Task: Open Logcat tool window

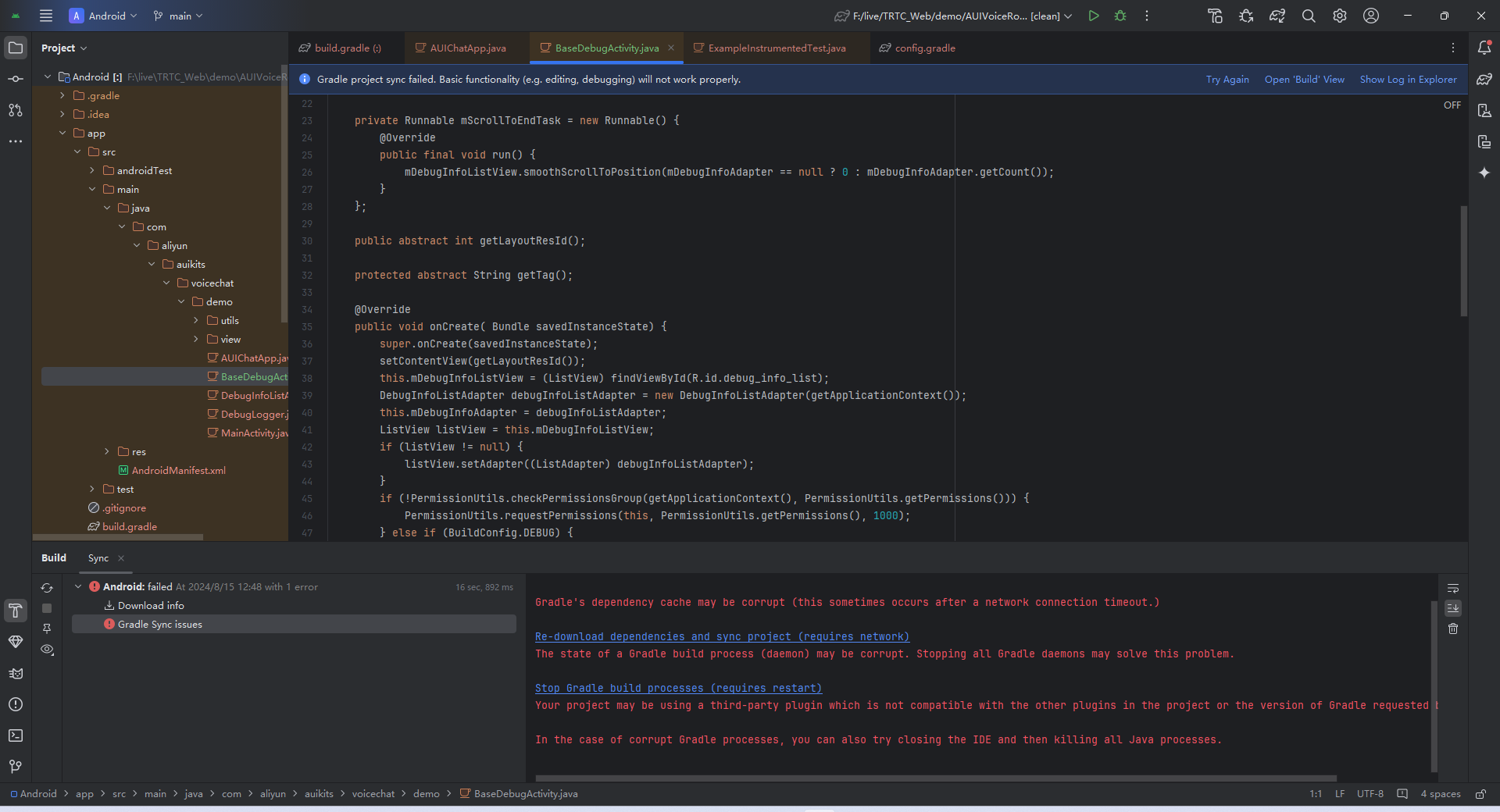Action: (16, 673)
